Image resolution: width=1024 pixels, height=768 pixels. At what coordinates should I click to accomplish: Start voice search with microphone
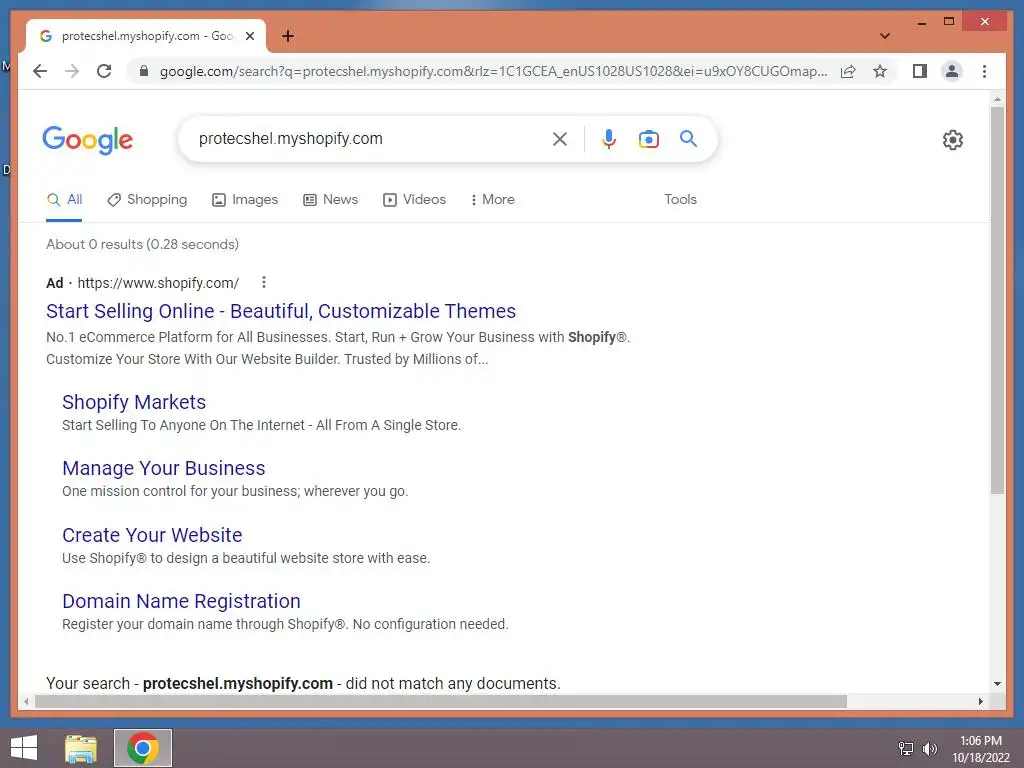(x=608, y=138)
